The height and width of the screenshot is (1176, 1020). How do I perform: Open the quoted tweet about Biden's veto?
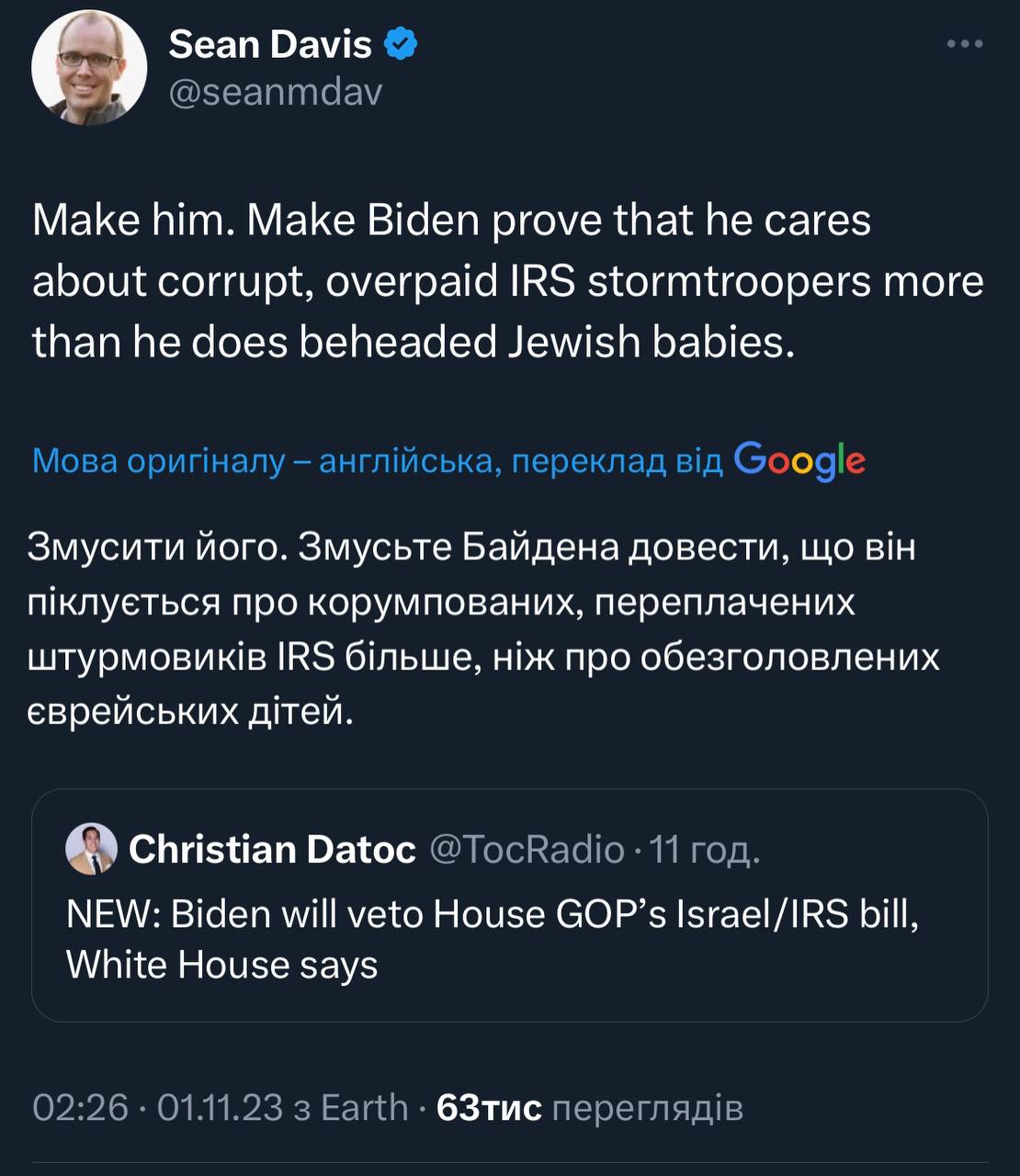[492, 939]
